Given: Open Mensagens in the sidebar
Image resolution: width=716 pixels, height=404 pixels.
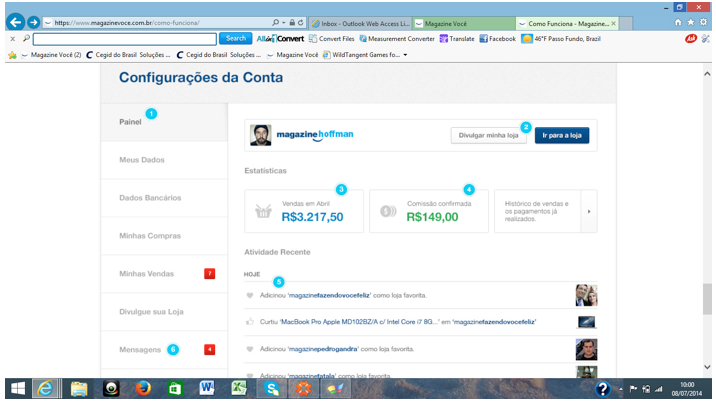Looking at the screenshot, I should click(164, 350).
